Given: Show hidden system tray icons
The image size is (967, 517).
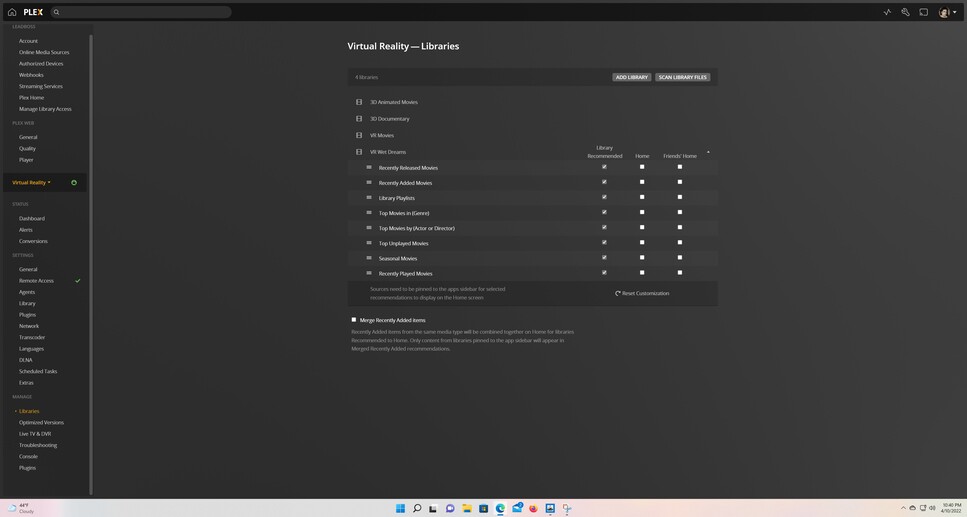Looking at the screenshot, I should click(x=903, y=508).
